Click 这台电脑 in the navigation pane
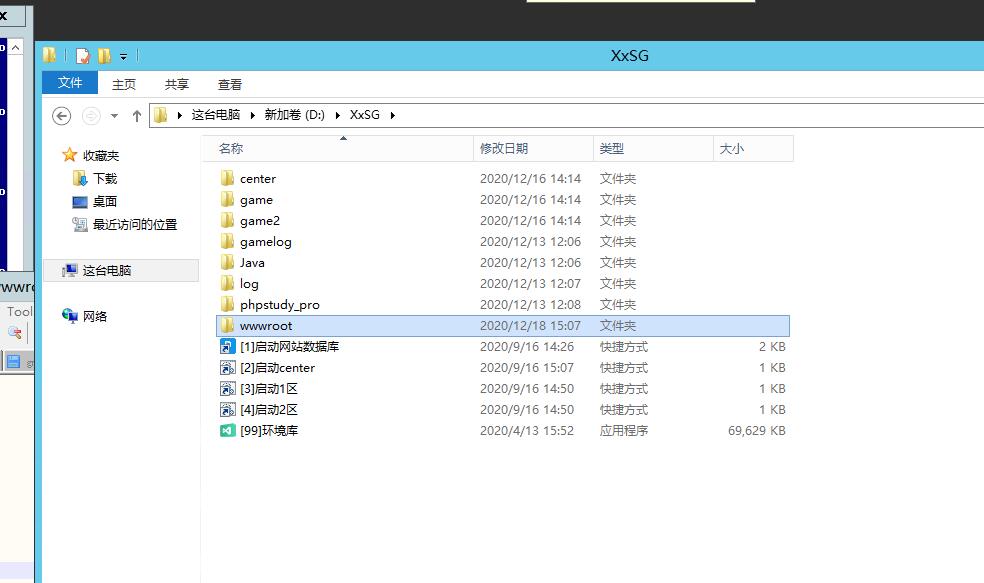Viewport: 984px width, 583px height. 106,270
